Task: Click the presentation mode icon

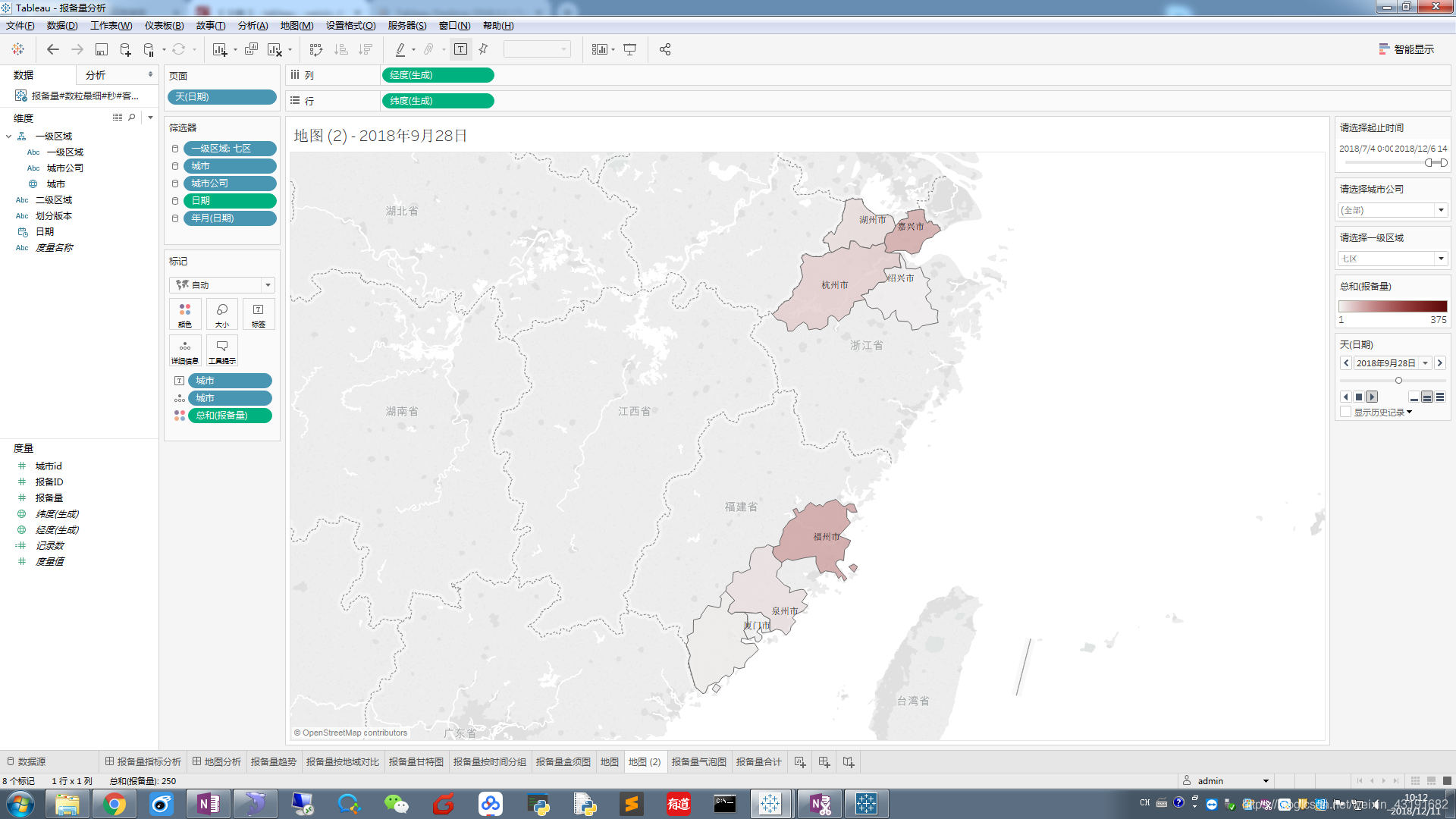Action: pos(629,49)
